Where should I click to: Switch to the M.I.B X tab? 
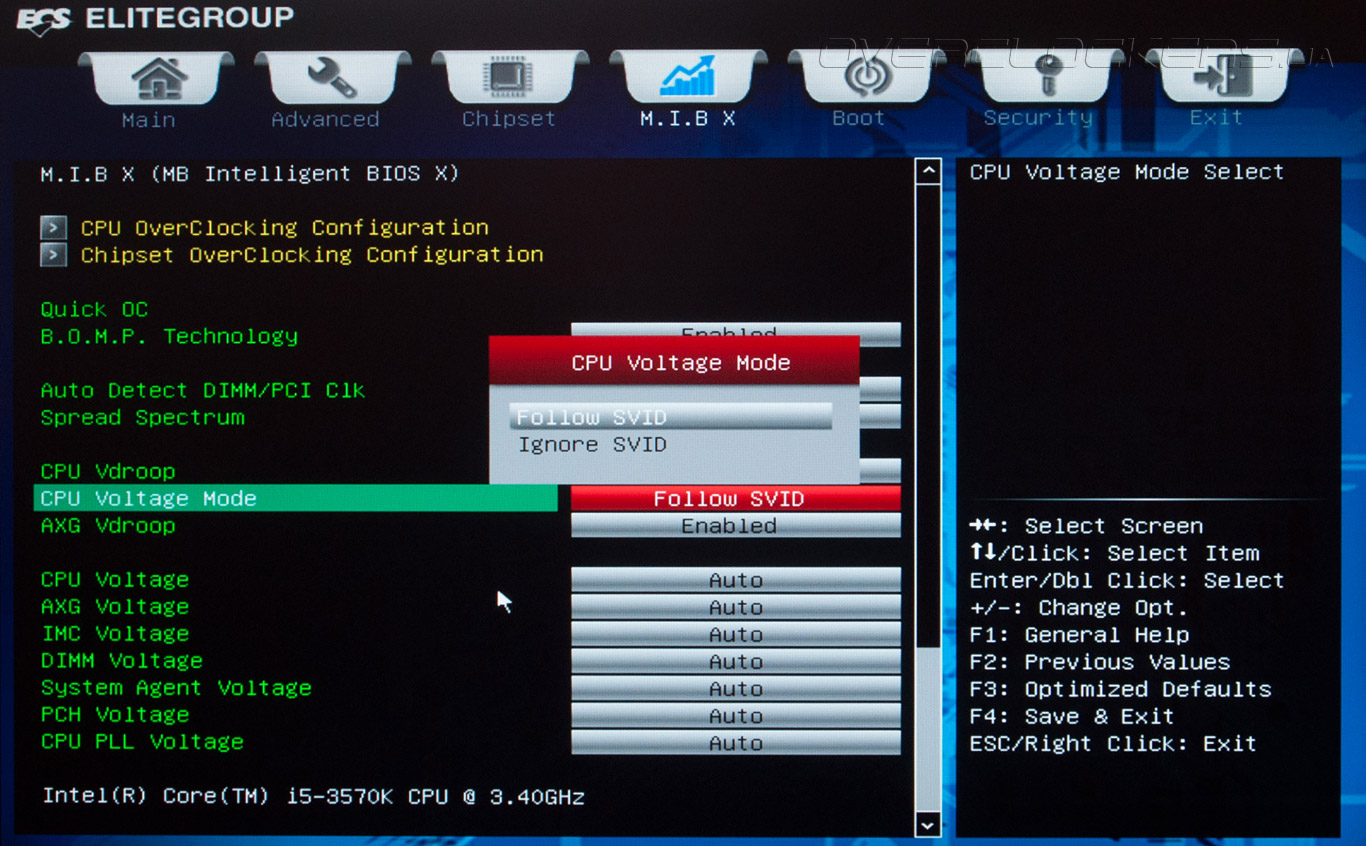pos(687,89)
